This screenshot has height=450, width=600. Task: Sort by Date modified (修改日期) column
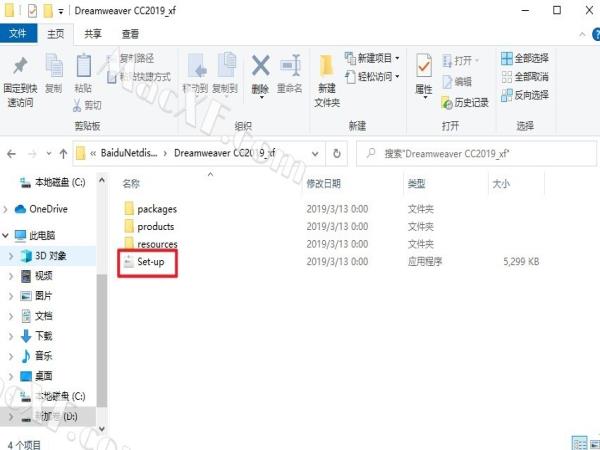(x=323, y=184)
